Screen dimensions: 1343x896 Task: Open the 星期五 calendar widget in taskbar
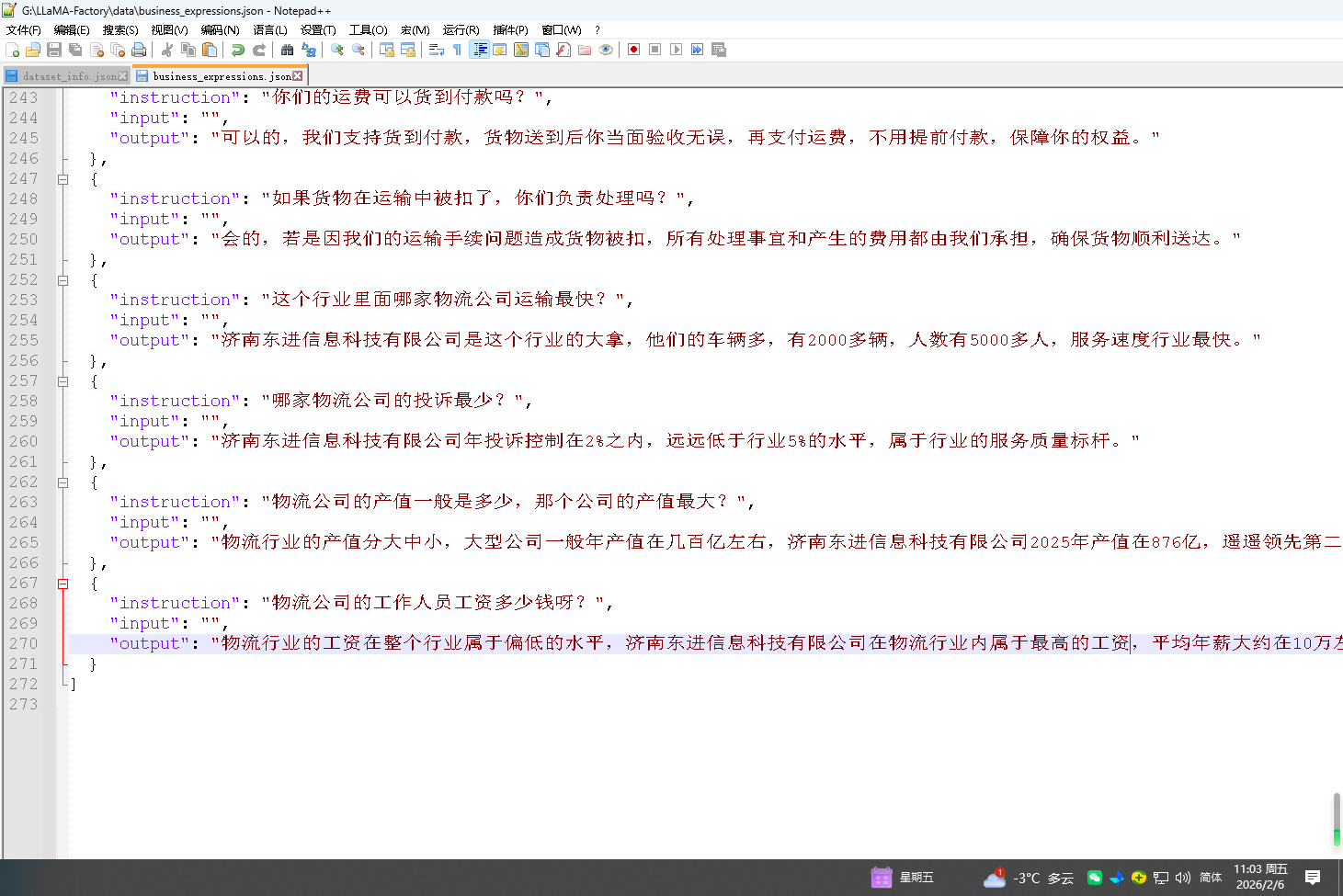point(902,878)
